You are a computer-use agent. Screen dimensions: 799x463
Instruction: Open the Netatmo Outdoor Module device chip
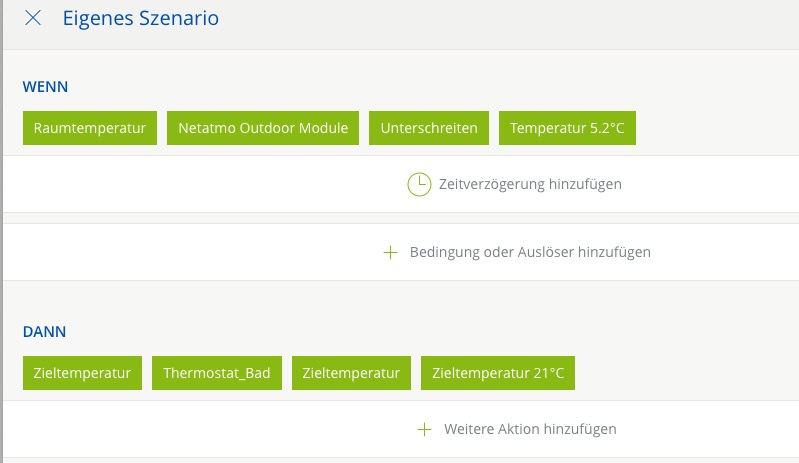coord(263,128)
